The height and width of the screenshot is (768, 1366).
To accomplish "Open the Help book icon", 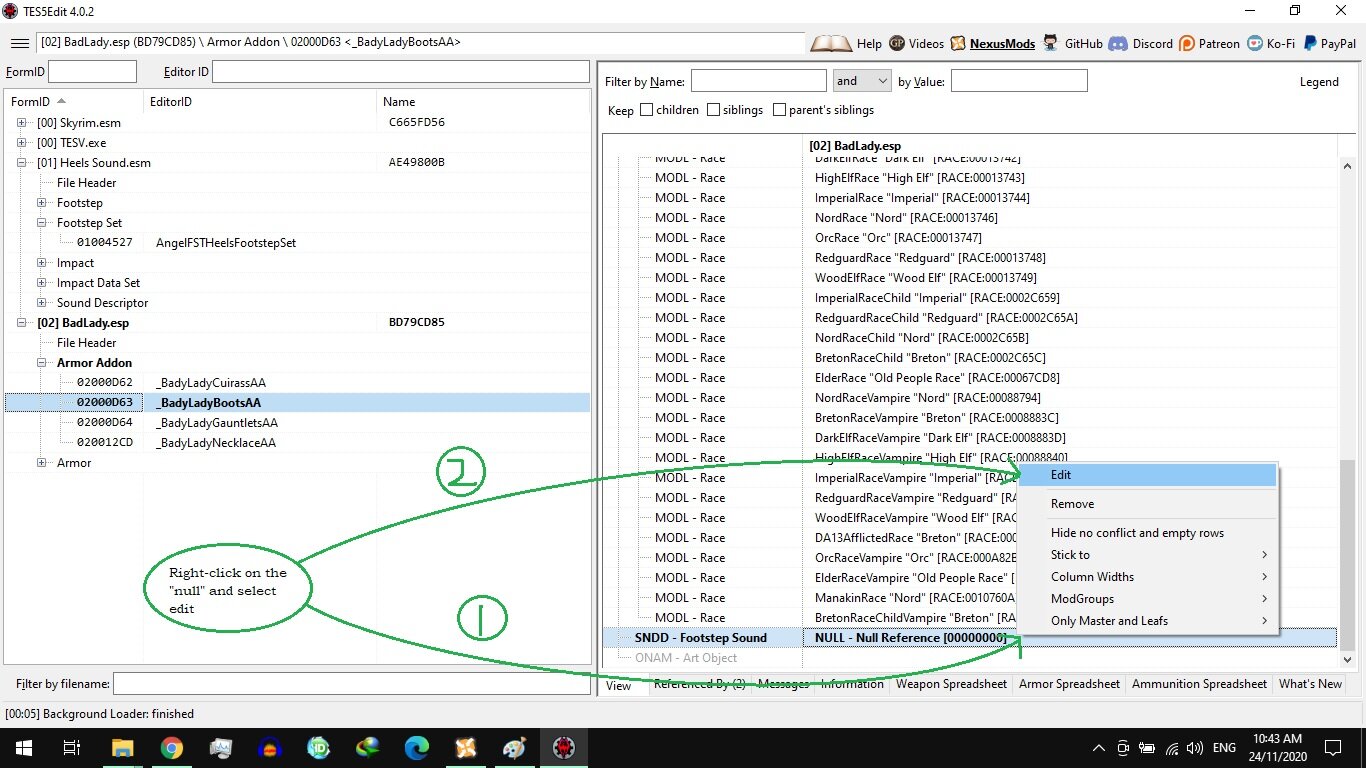I will click(x=830, y=43).
